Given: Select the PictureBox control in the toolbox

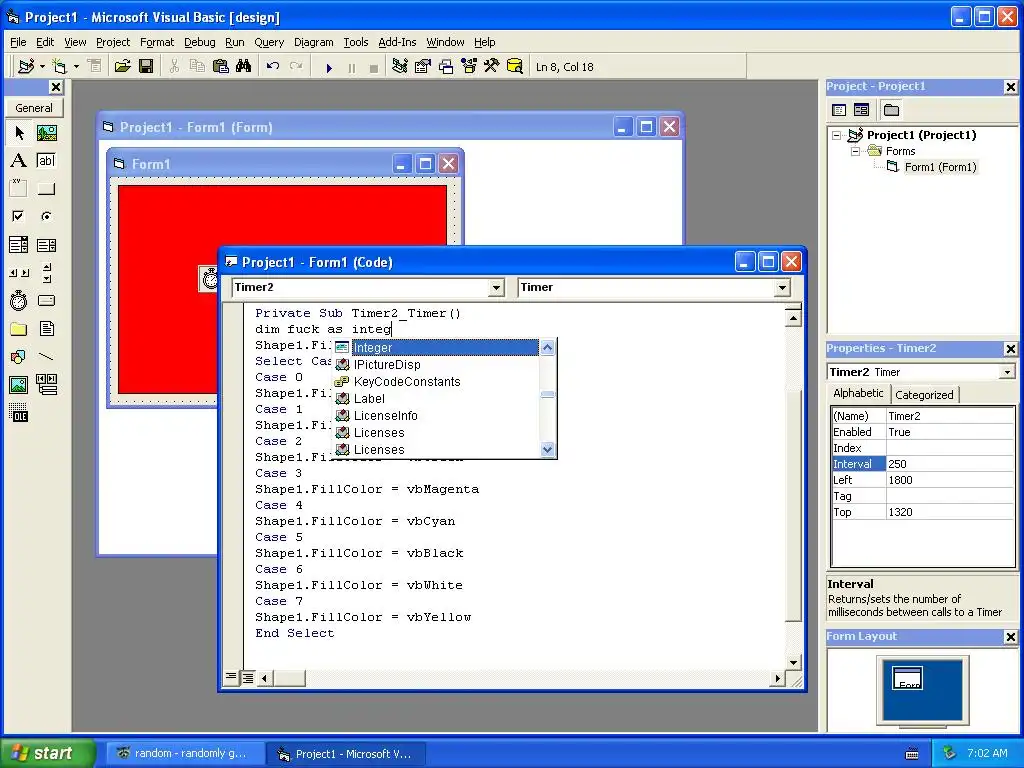Looking at the screenshot, I should [x=46, y=133].
